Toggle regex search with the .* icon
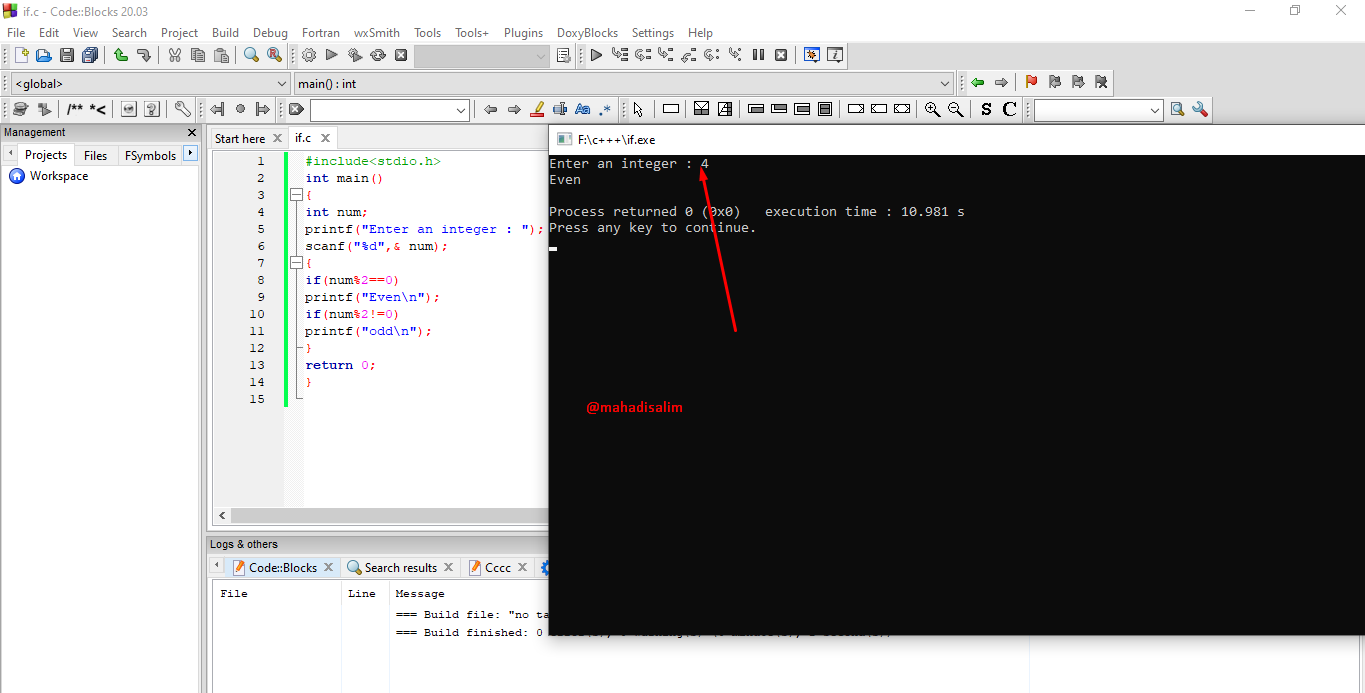The image size is (1365, 693). 606,110
